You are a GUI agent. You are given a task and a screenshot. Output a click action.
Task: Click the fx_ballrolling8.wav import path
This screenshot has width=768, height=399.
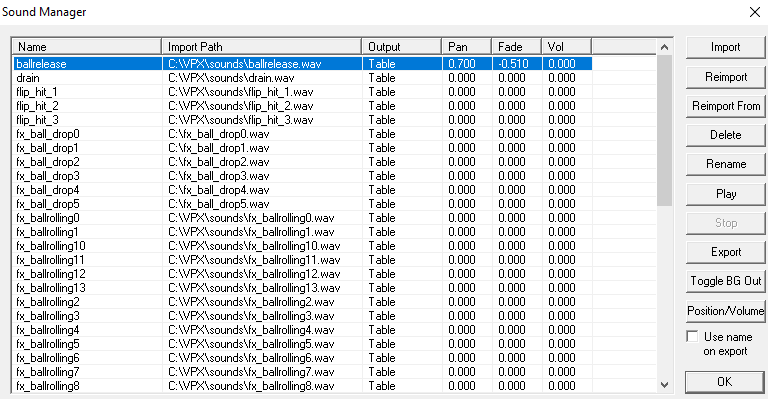[x=251, y=386]
